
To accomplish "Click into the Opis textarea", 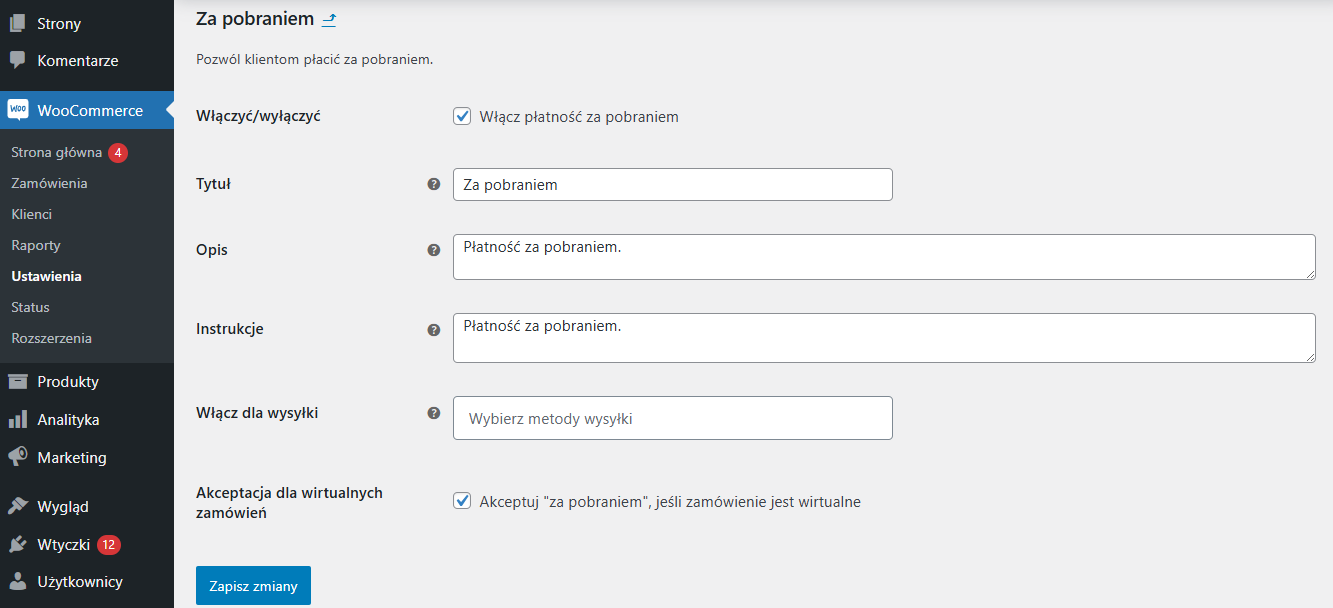I will pyautogui.click(x=884, y=257).
